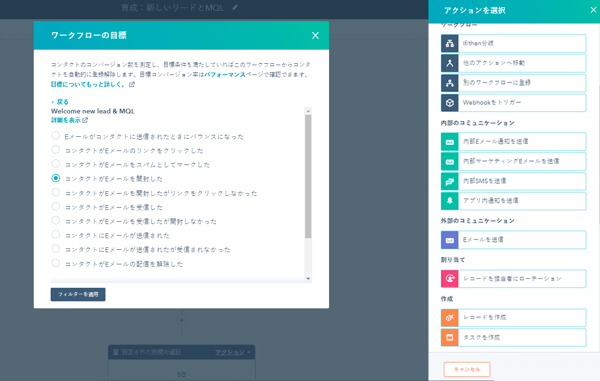The height and width of the screenshot is (381, 600).
Task: Click the アプリ内通知を送信 bell icon
Action: pos(450,201)
